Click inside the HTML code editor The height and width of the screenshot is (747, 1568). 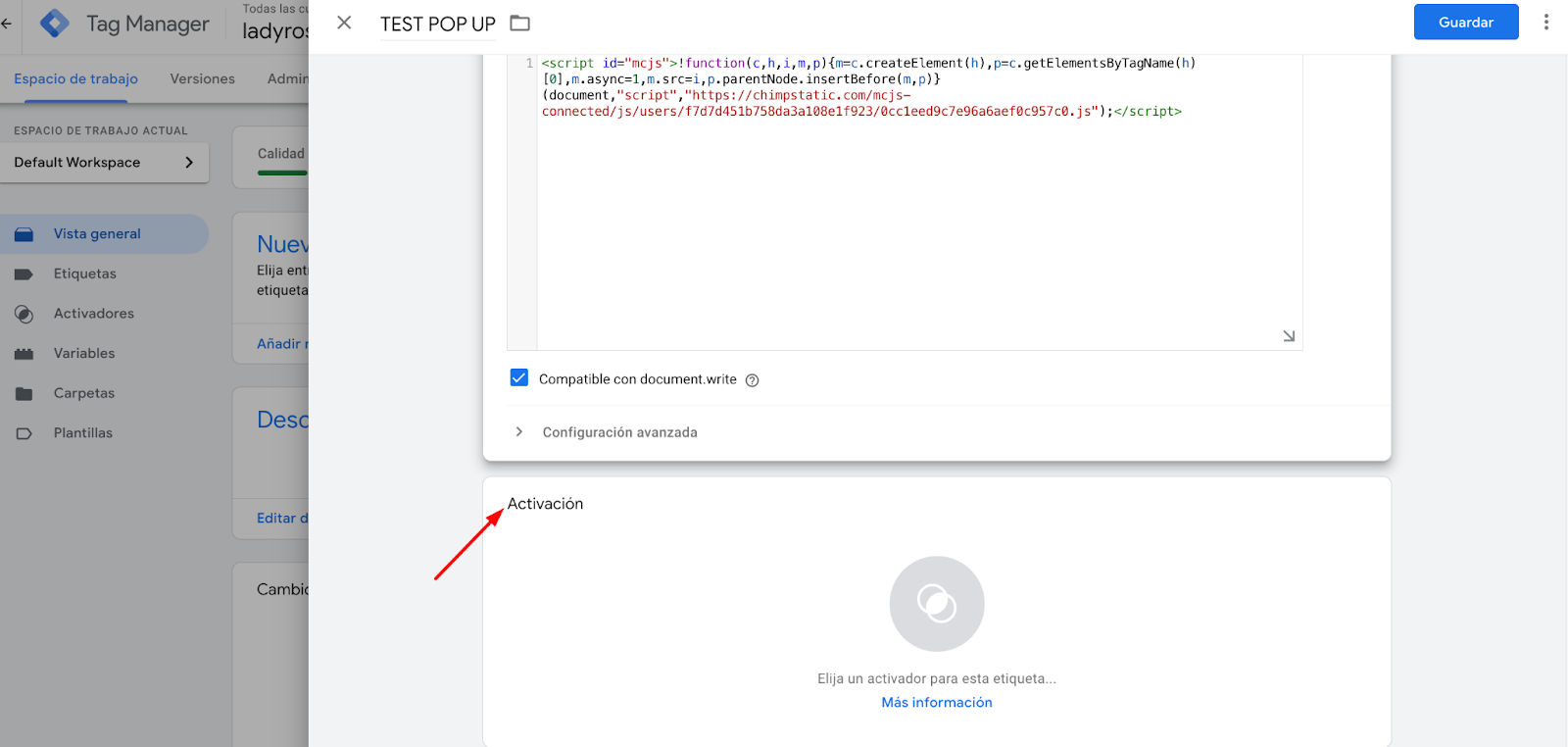tap(919, 202)
